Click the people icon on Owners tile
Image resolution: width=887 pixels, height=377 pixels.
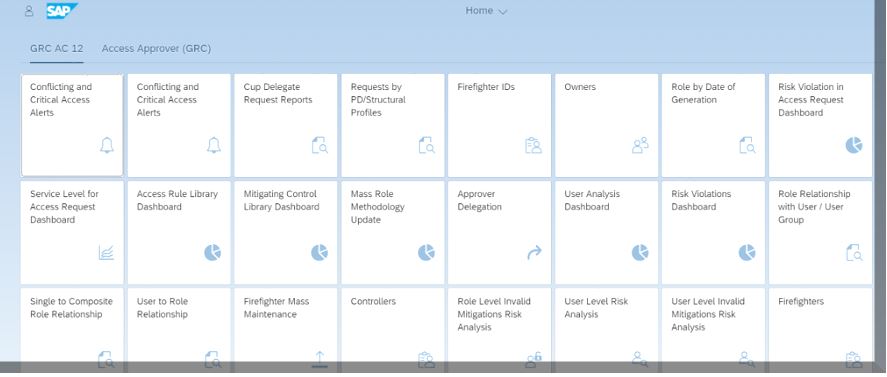(640, 145)
